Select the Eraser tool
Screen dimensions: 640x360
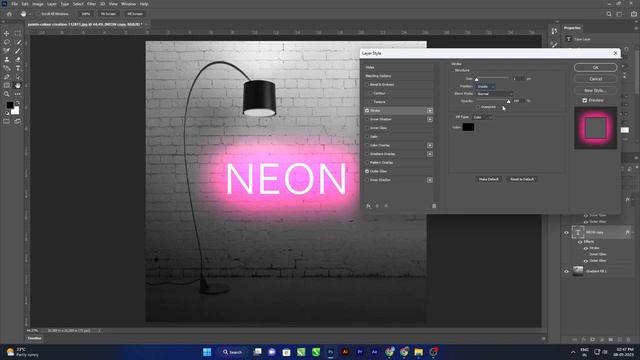[x=18, y=59]
